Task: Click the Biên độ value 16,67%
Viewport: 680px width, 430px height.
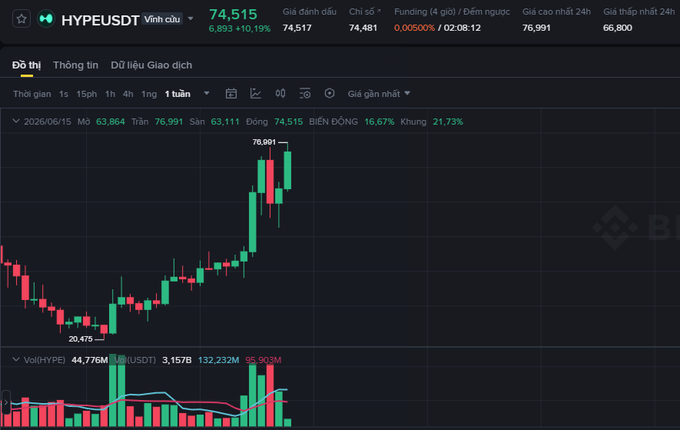Action: (379, 122)
